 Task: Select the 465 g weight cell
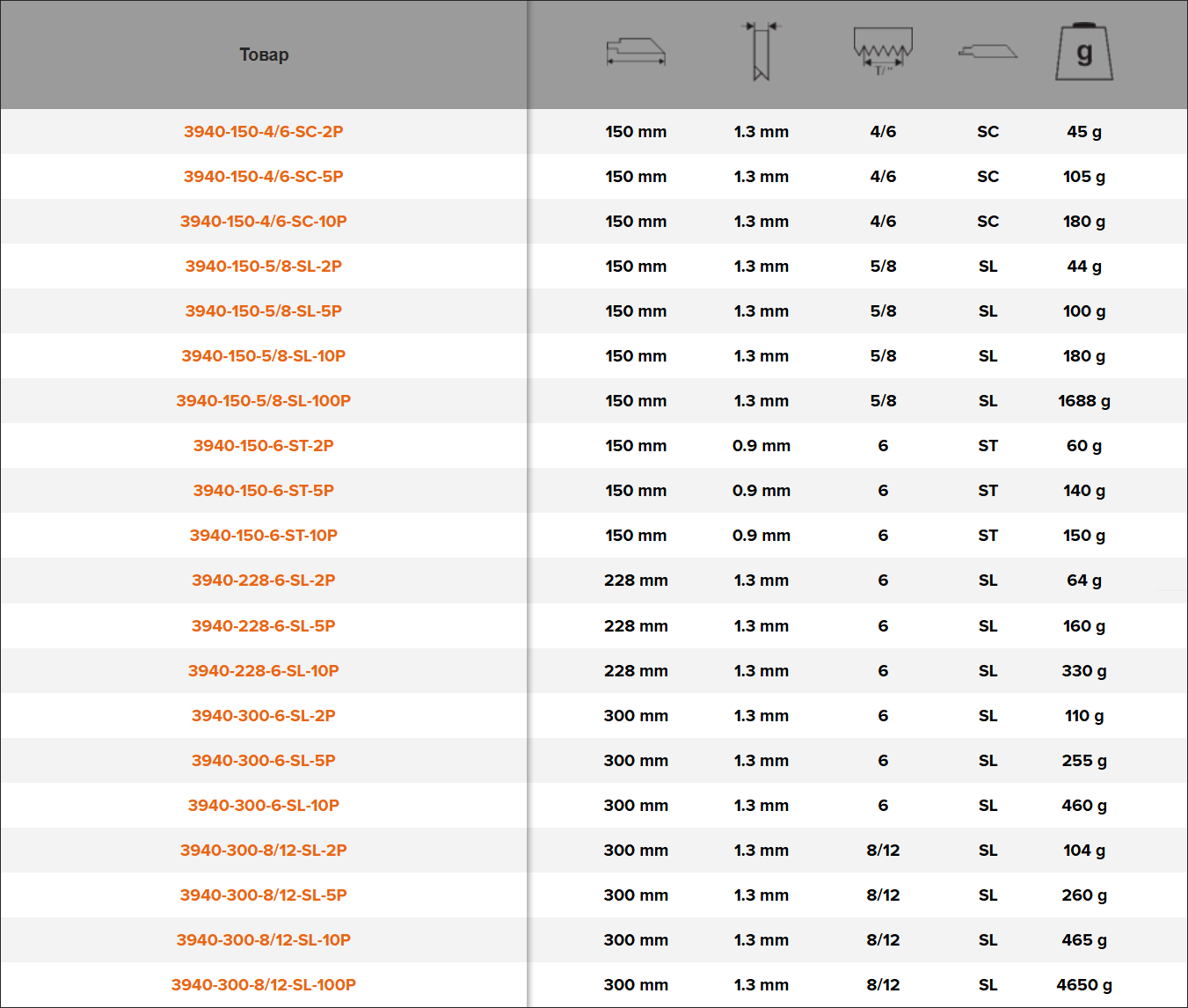[1084, 940]
